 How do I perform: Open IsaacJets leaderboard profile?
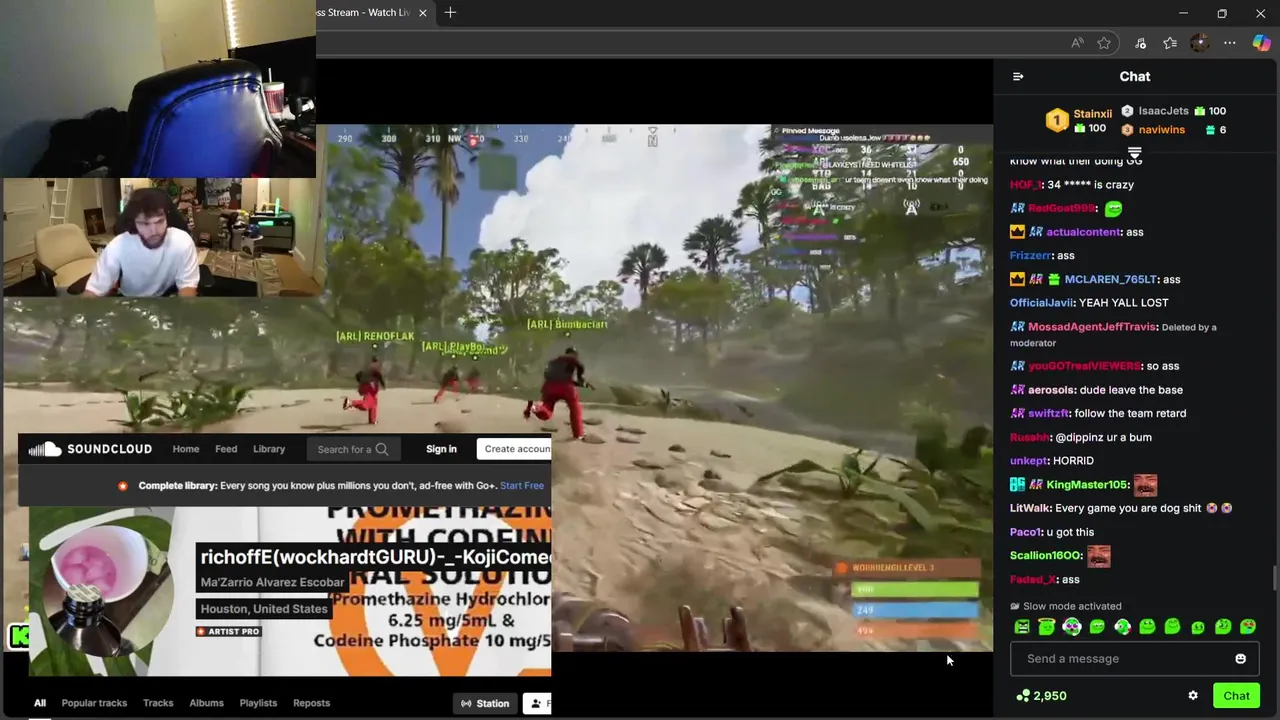1163,111
